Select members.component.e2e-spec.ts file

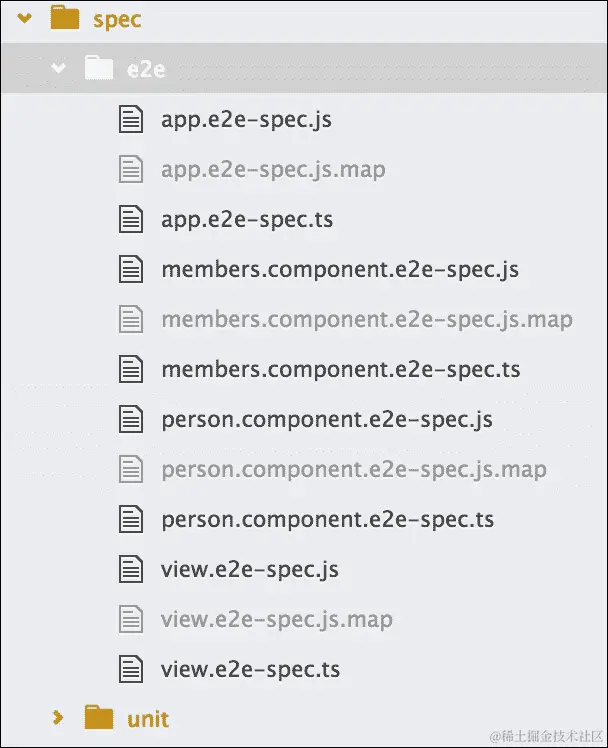tap(341, 370)
